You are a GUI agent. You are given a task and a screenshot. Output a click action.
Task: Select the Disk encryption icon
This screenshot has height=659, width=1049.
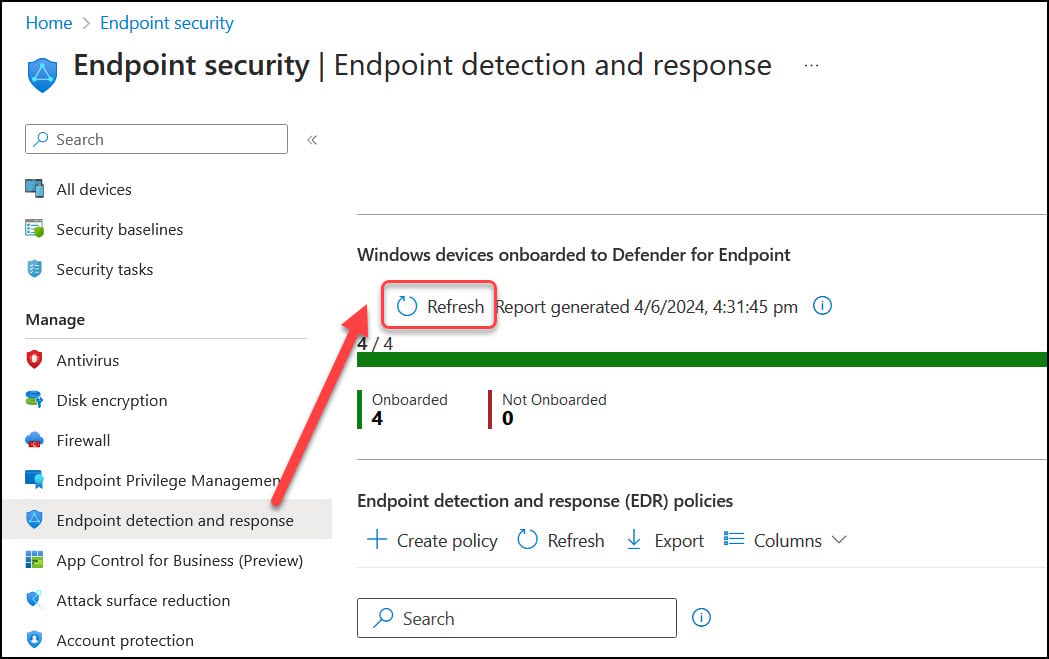(34, 400)
